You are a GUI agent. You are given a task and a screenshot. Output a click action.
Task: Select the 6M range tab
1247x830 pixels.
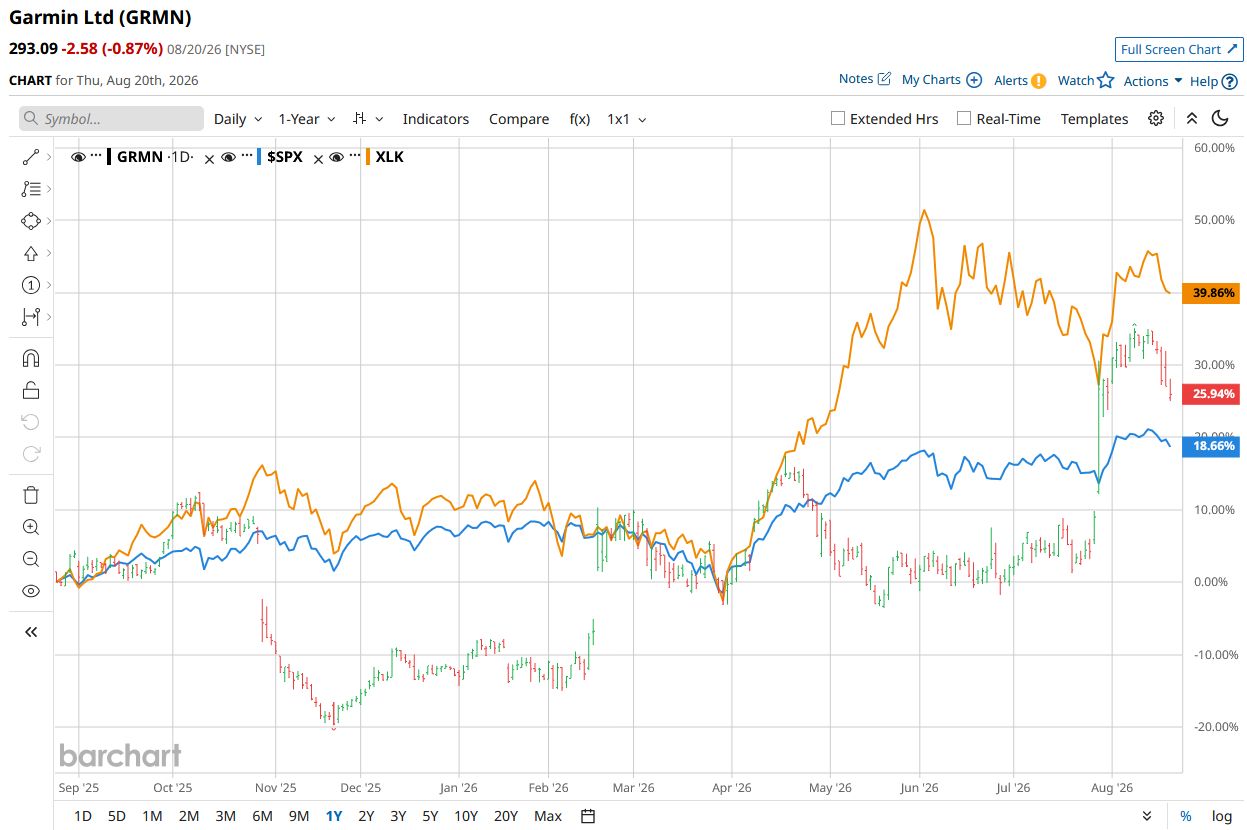(x=262, y=816)
